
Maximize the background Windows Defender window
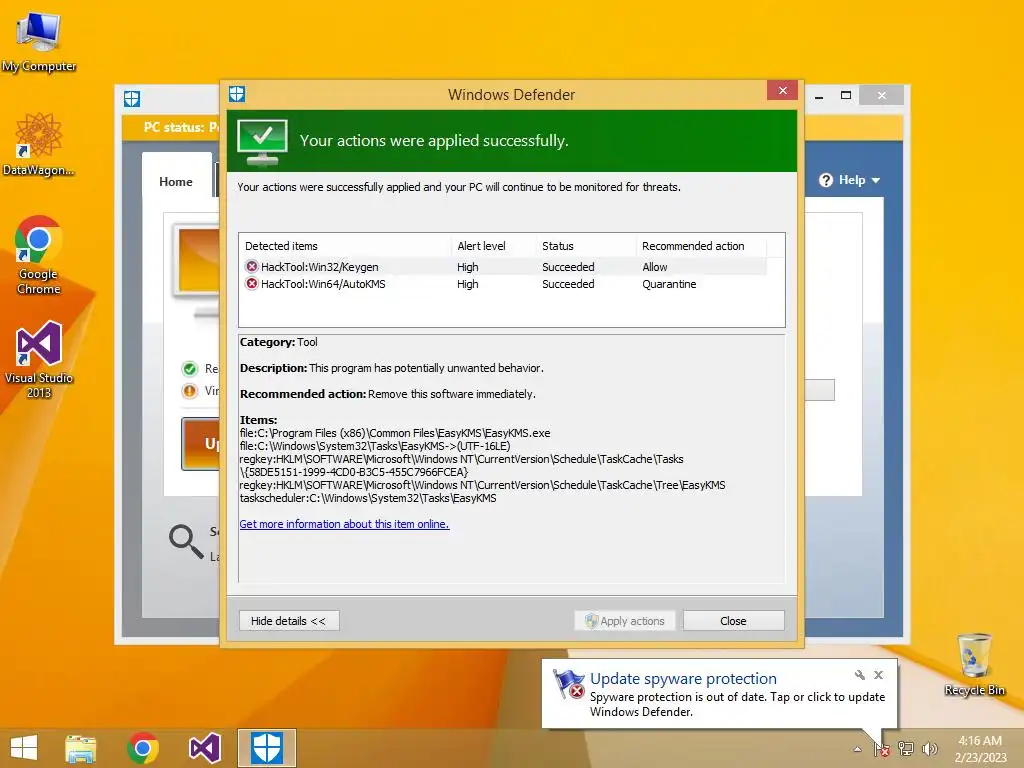coord(846,95)
